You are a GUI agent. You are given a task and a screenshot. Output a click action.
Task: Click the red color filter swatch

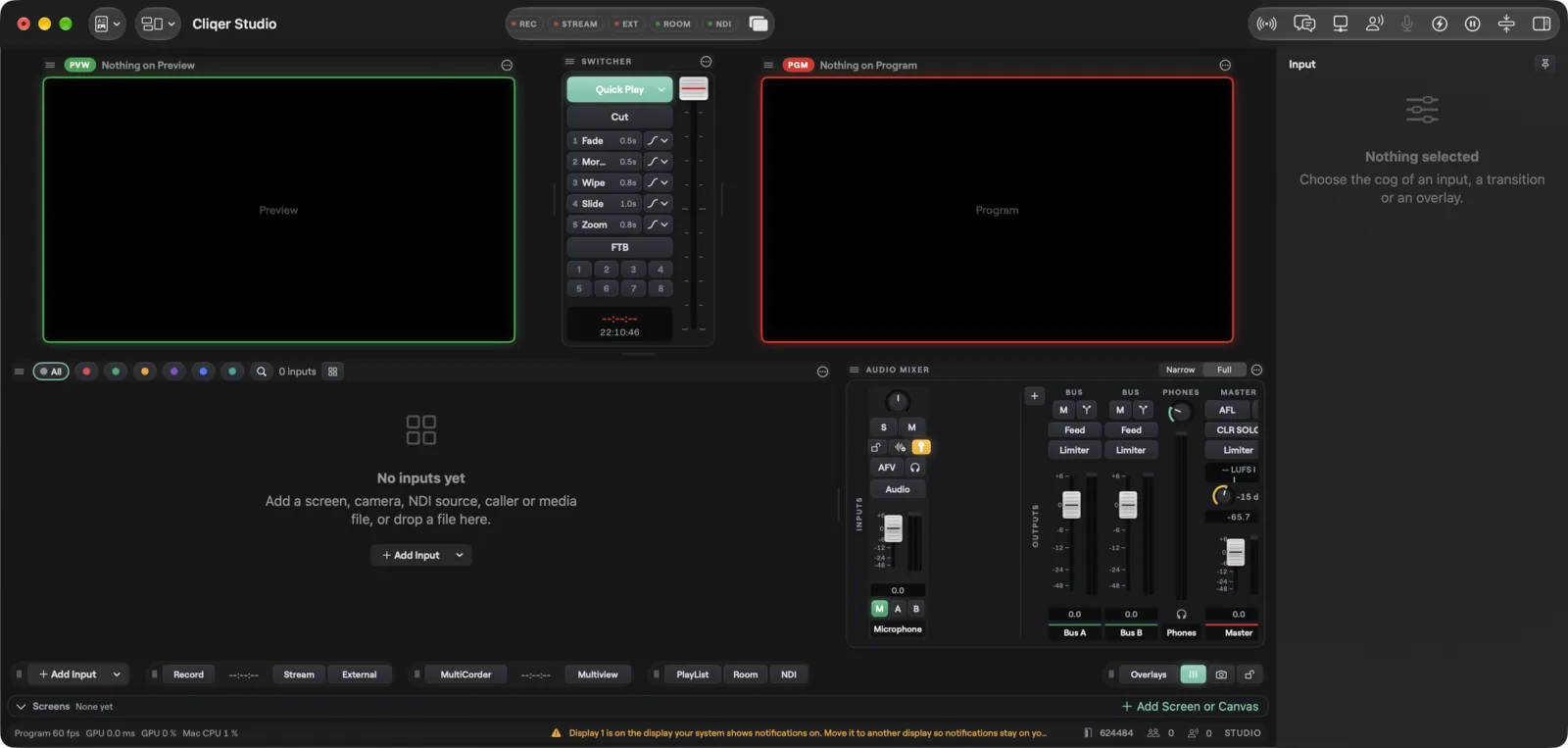point(86,372)
